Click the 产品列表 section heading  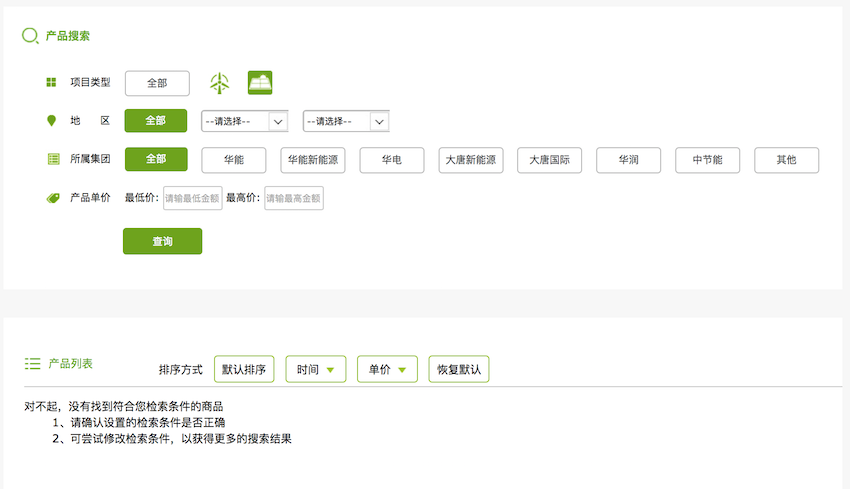click(70, 364)
